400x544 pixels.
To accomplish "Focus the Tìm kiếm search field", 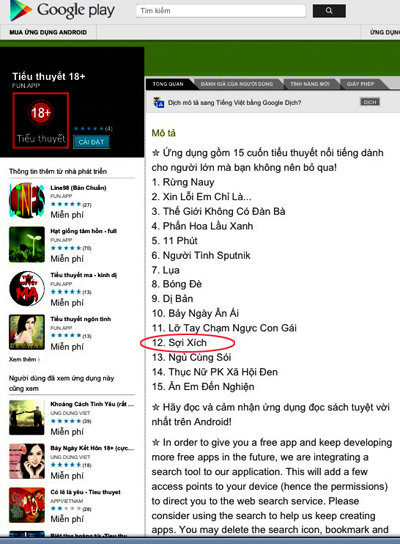I will pos(221,11).
